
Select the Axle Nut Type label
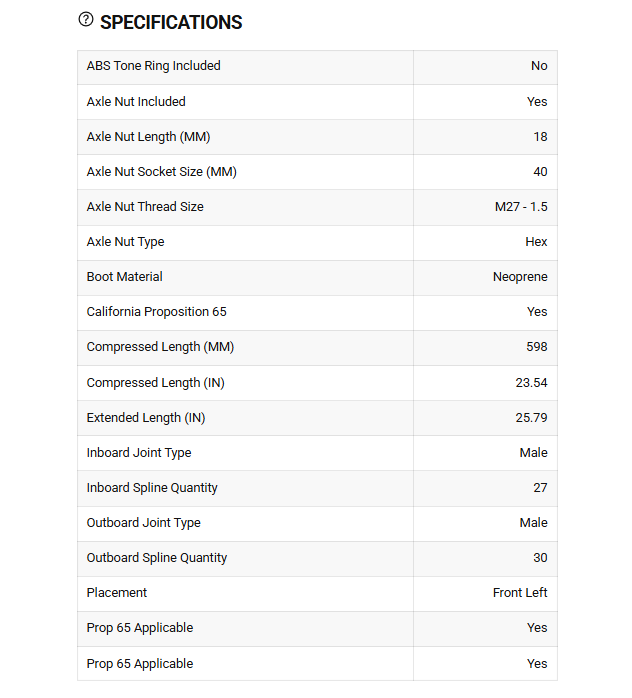[x=126, y=242]
